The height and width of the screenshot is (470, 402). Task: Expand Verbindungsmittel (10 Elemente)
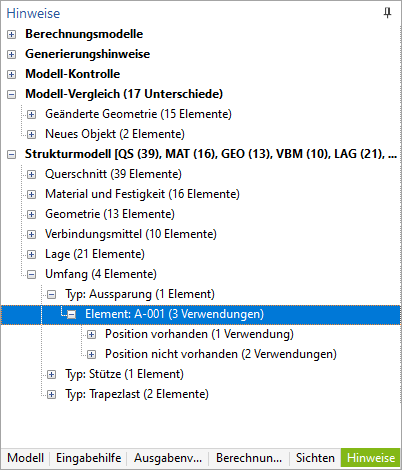point(31,234)
